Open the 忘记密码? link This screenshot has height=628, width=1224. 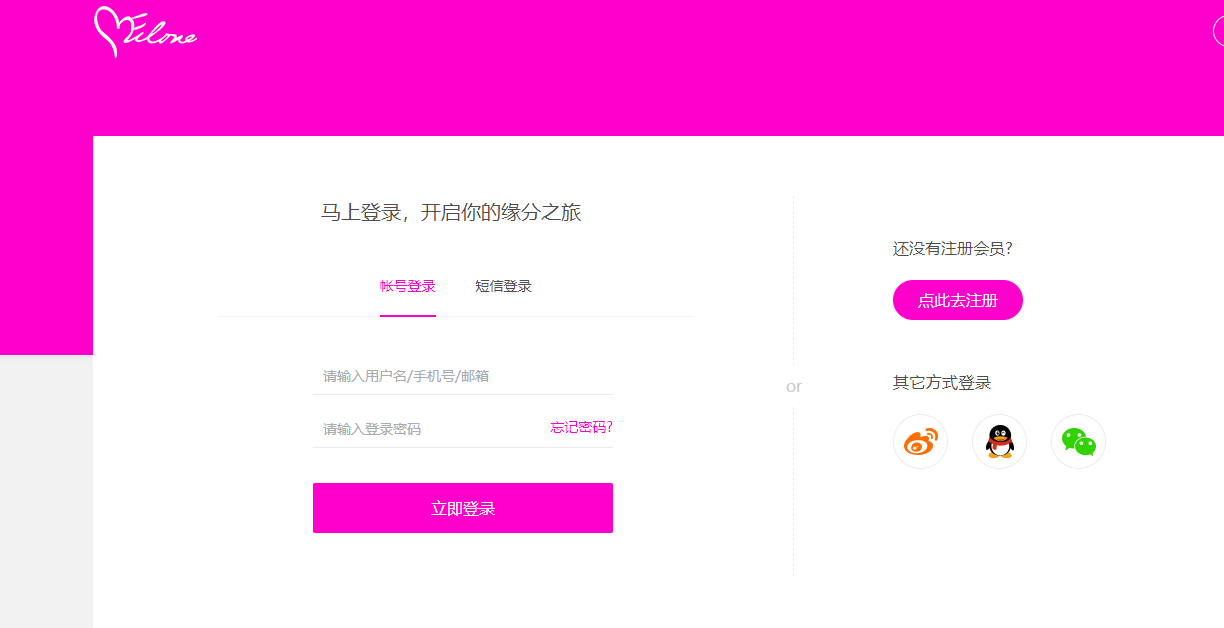pos(581,427)
